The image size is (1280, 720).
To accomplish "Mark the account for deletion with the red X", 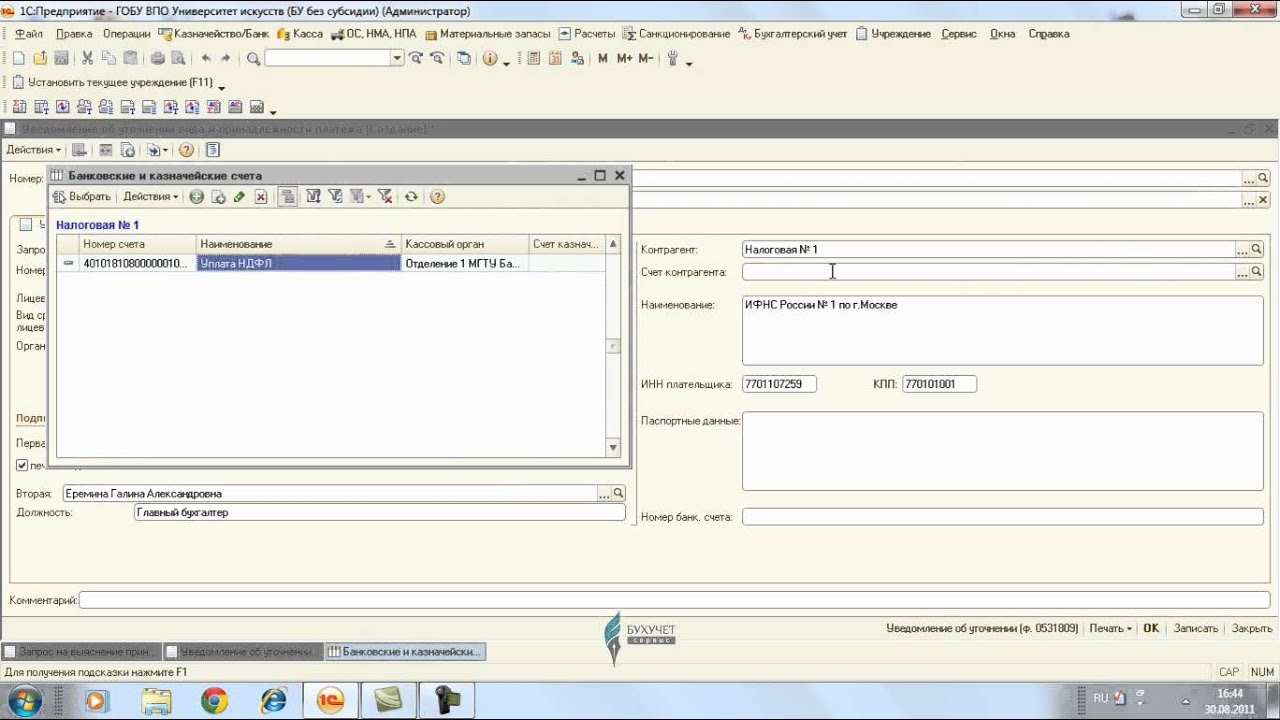I will 261,197.
